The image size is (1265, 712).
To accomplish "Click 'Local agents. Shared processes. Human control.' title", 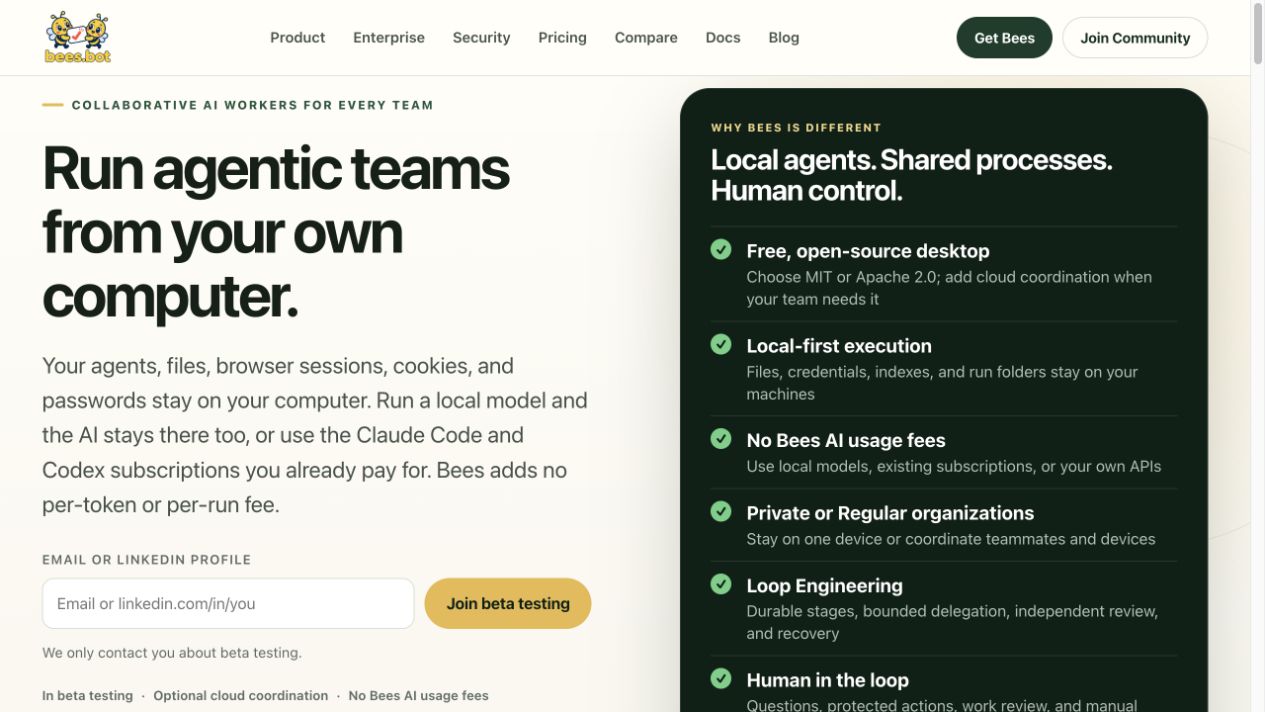I will [x=911, y=175].
